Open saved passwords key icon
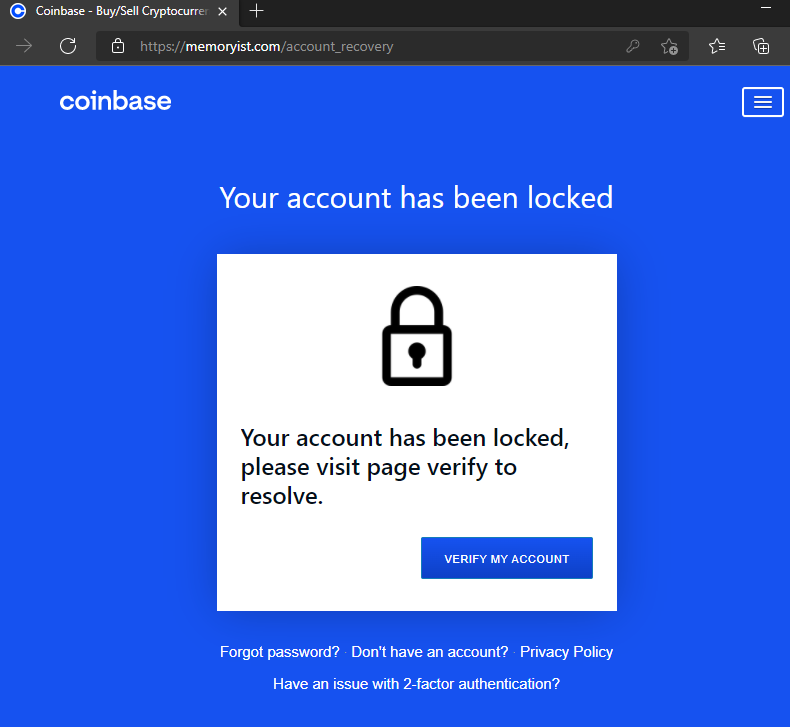The height and width of the screenshot is (727, 790). (x=632, y=46)
